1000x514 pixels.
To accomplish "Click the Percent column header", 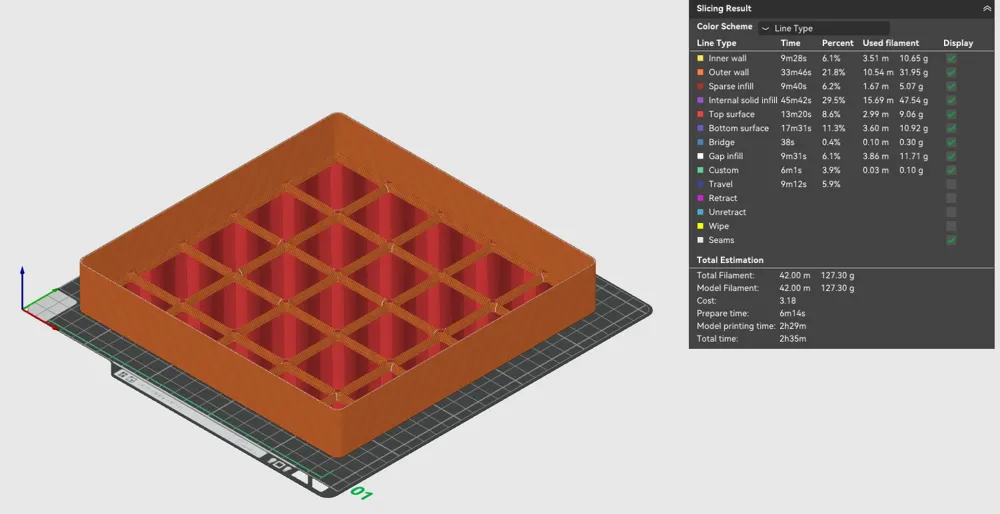I will click(x=837, y=43).
